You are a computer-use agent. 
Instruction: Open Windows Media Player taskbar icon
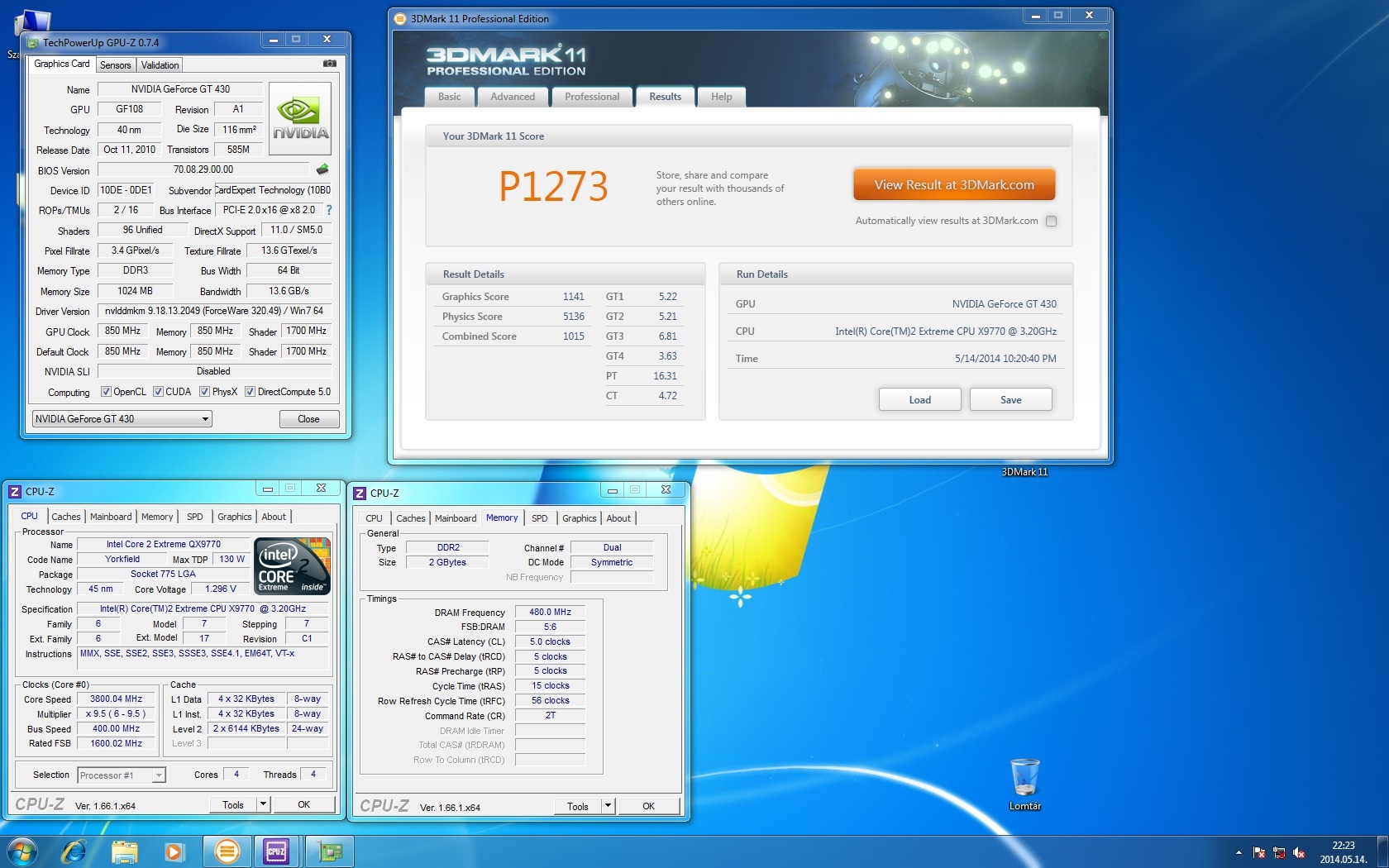coord(174,851)
